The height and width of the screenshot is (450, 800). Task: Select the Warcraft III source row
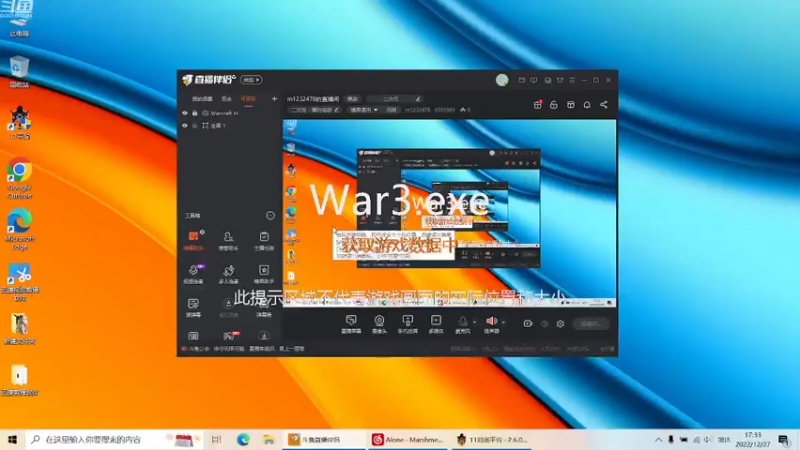click(230, 113)
